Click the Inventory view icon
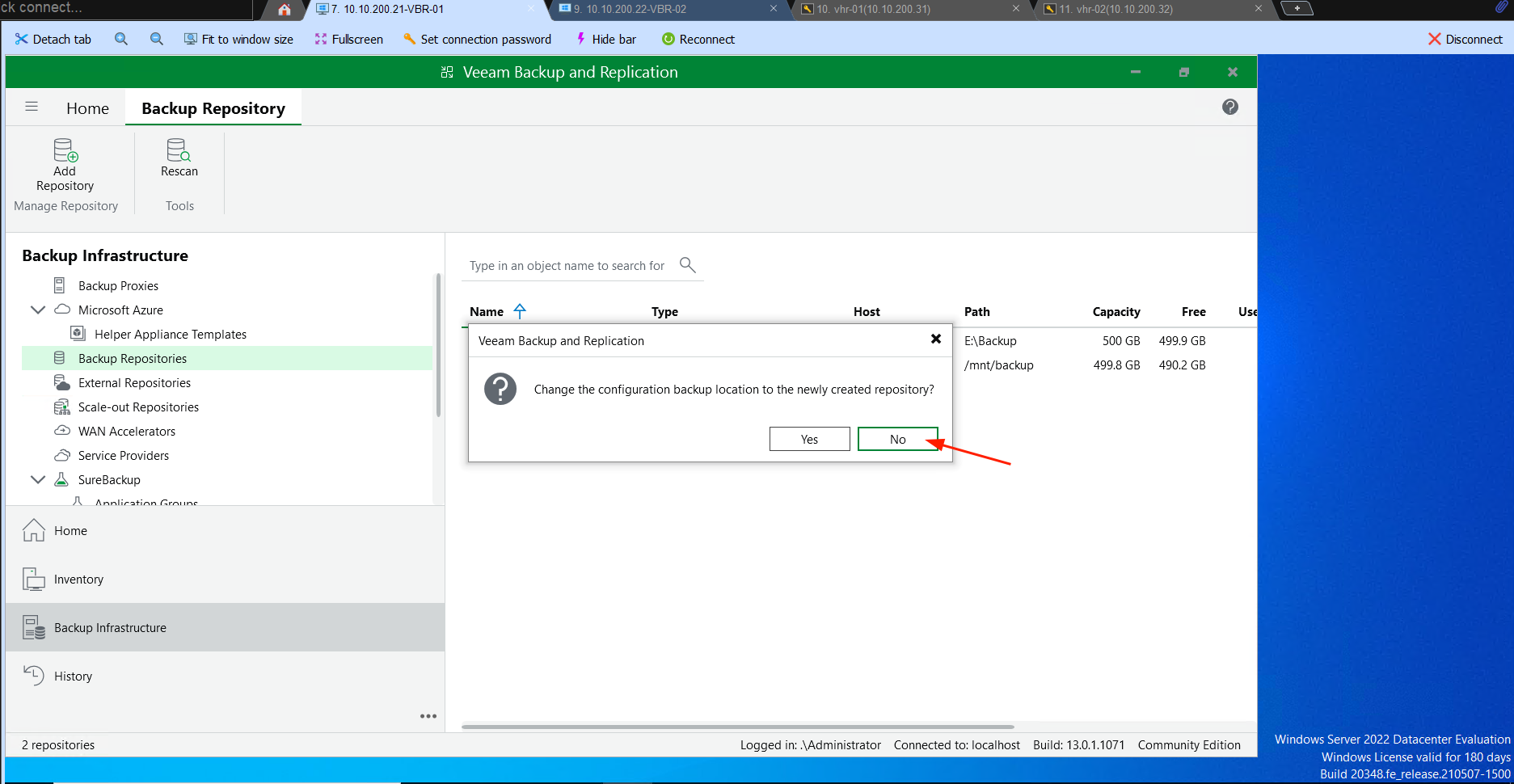Image resolution: width=1514 pixels, height=784 pixels. coord(33,579)
